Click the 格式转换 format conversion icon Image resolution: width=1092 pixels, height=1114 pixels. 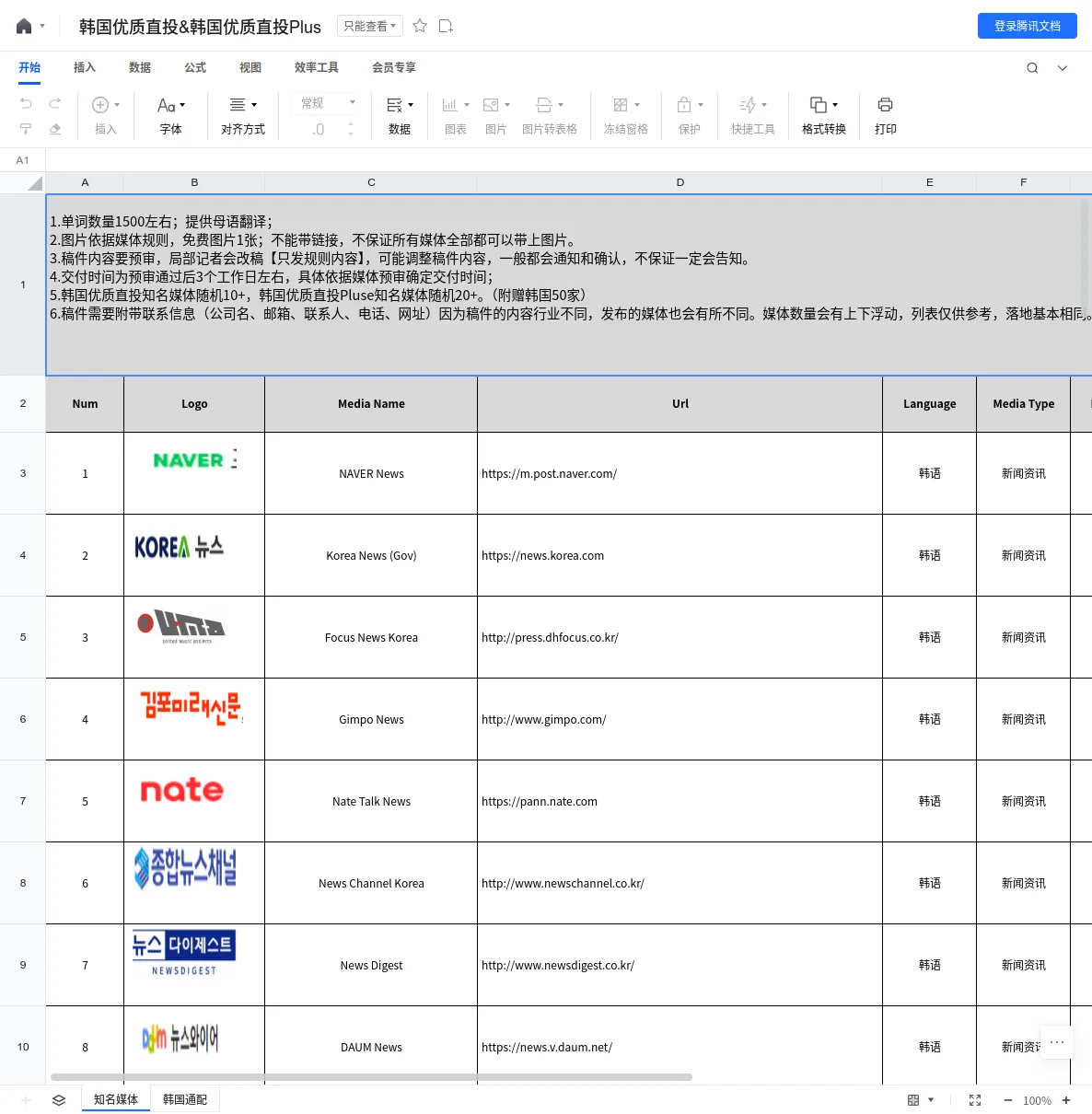coord(819,105)
